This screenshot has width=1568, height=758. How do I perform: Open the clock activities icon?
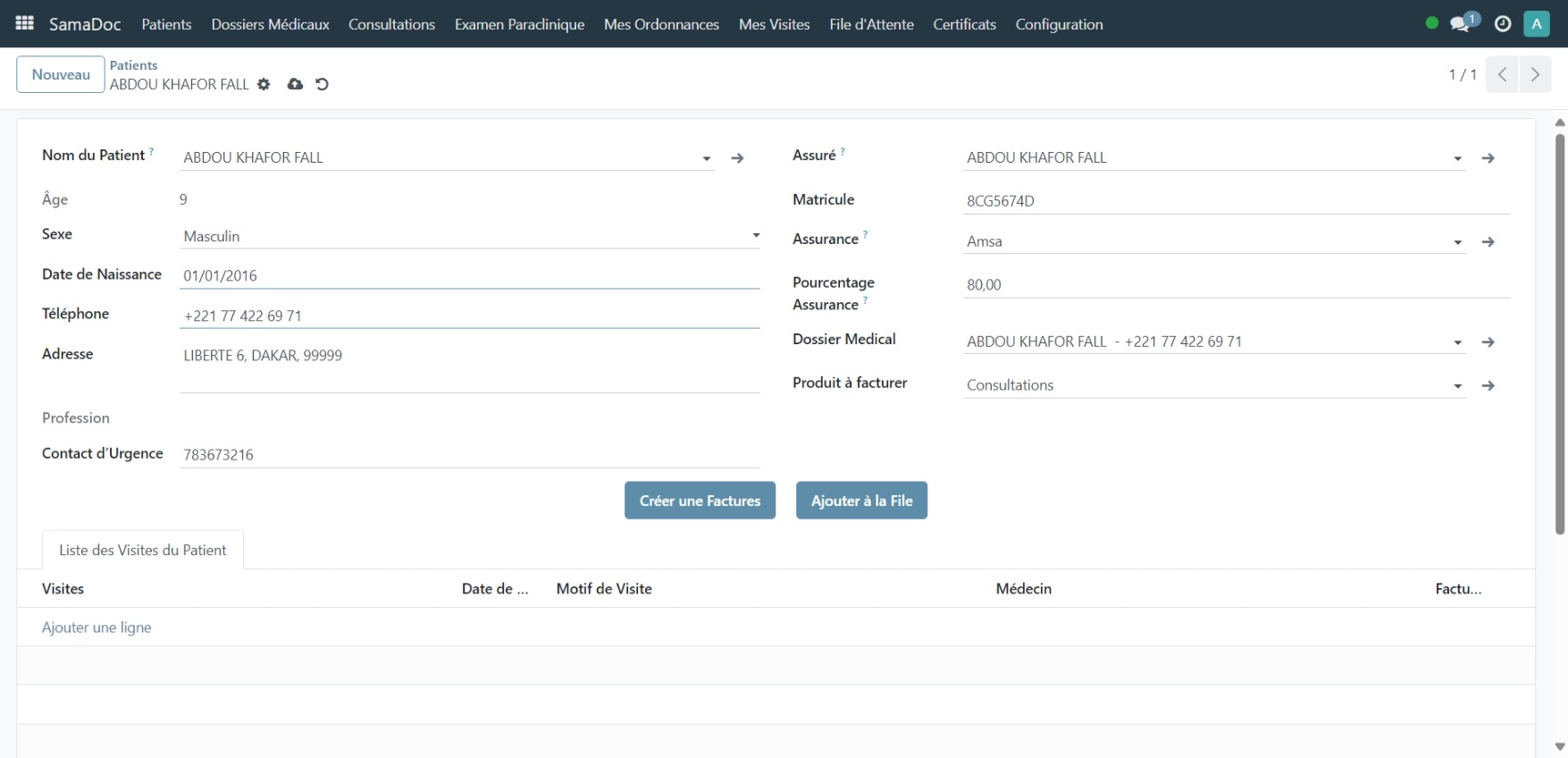1503,24
